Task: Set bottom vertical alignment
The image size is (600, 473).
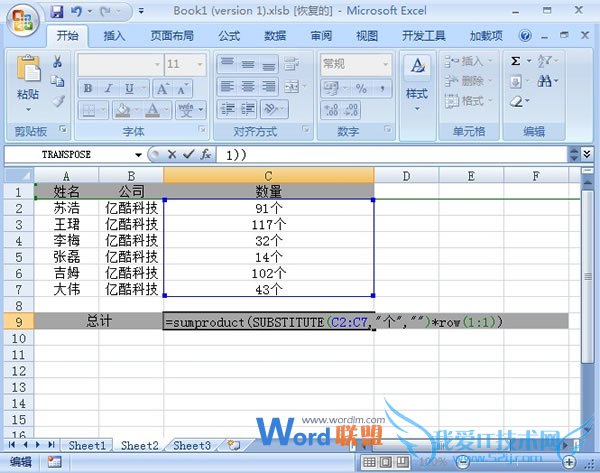Action: coord(269,64)
